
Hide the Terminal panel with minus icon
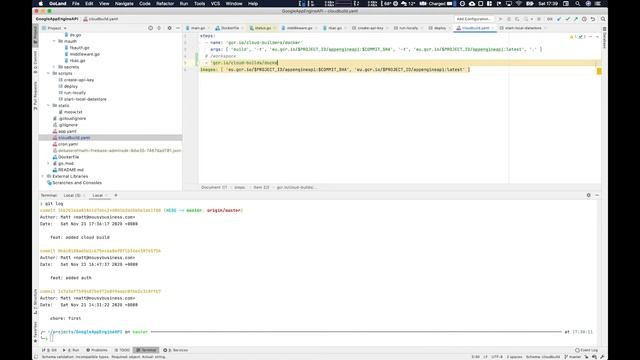point(597,195)
